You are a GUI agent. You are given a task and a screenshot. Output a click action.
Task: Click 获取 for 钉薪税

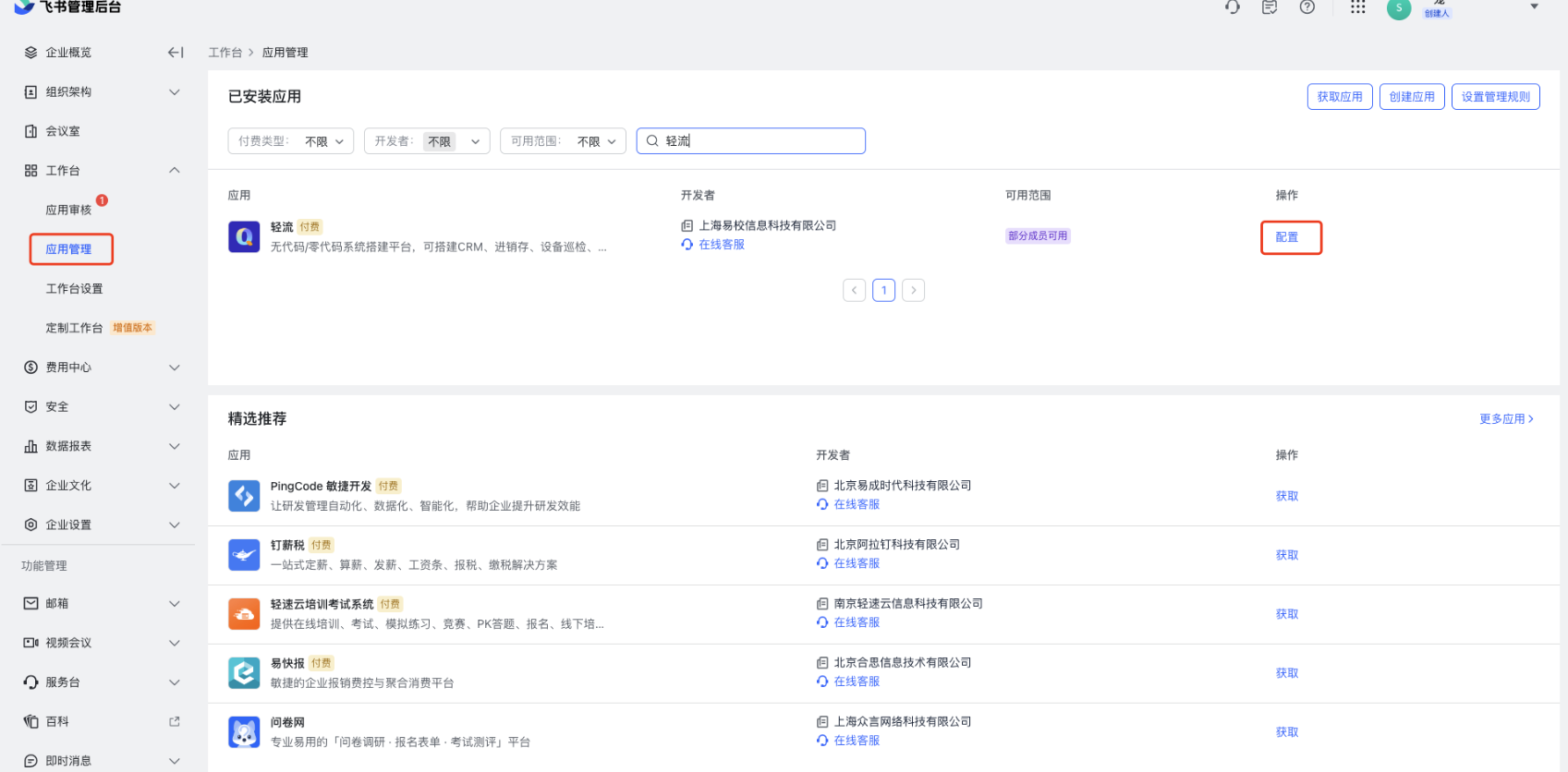click(1287, 555)
